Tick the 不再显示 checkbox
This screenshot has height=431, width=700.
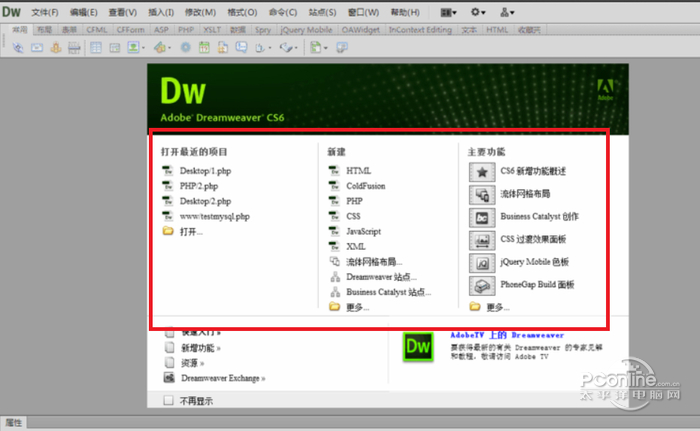pyautogui.click(x=168, y=400)
